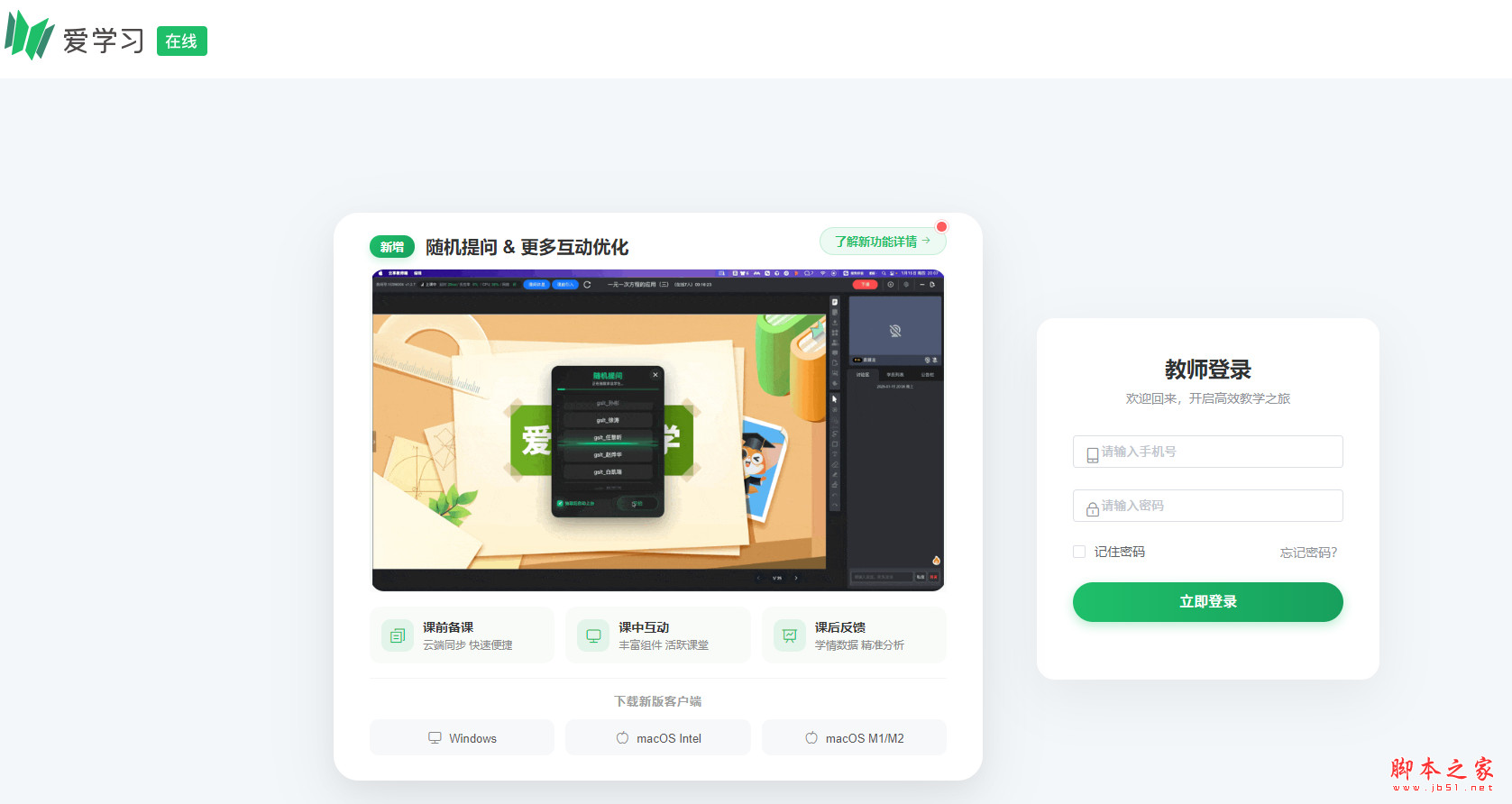Open the 忘记密码? link
1512x804 pixels.
point(1309,553)
